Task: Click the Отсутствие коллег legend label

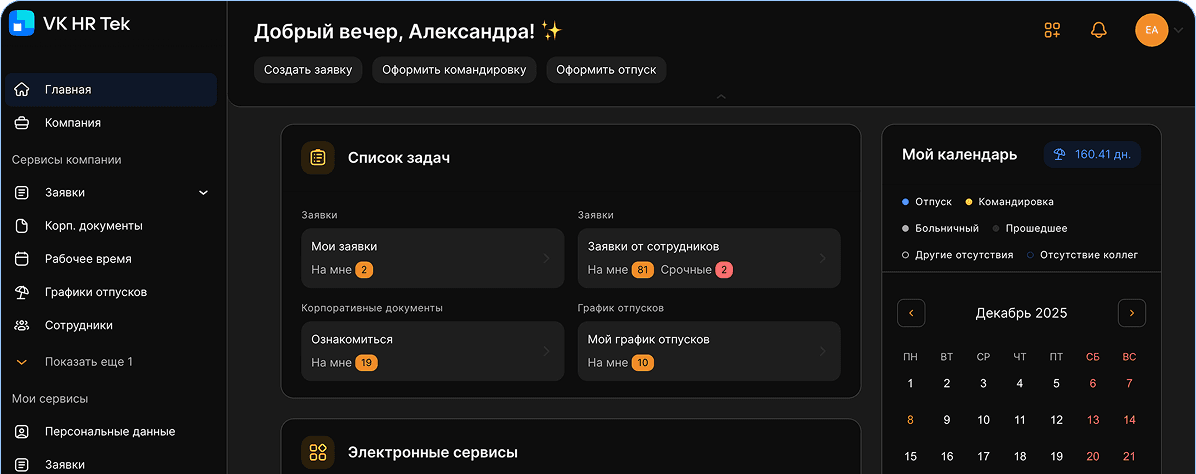Action: click(x=1088, y=255)
